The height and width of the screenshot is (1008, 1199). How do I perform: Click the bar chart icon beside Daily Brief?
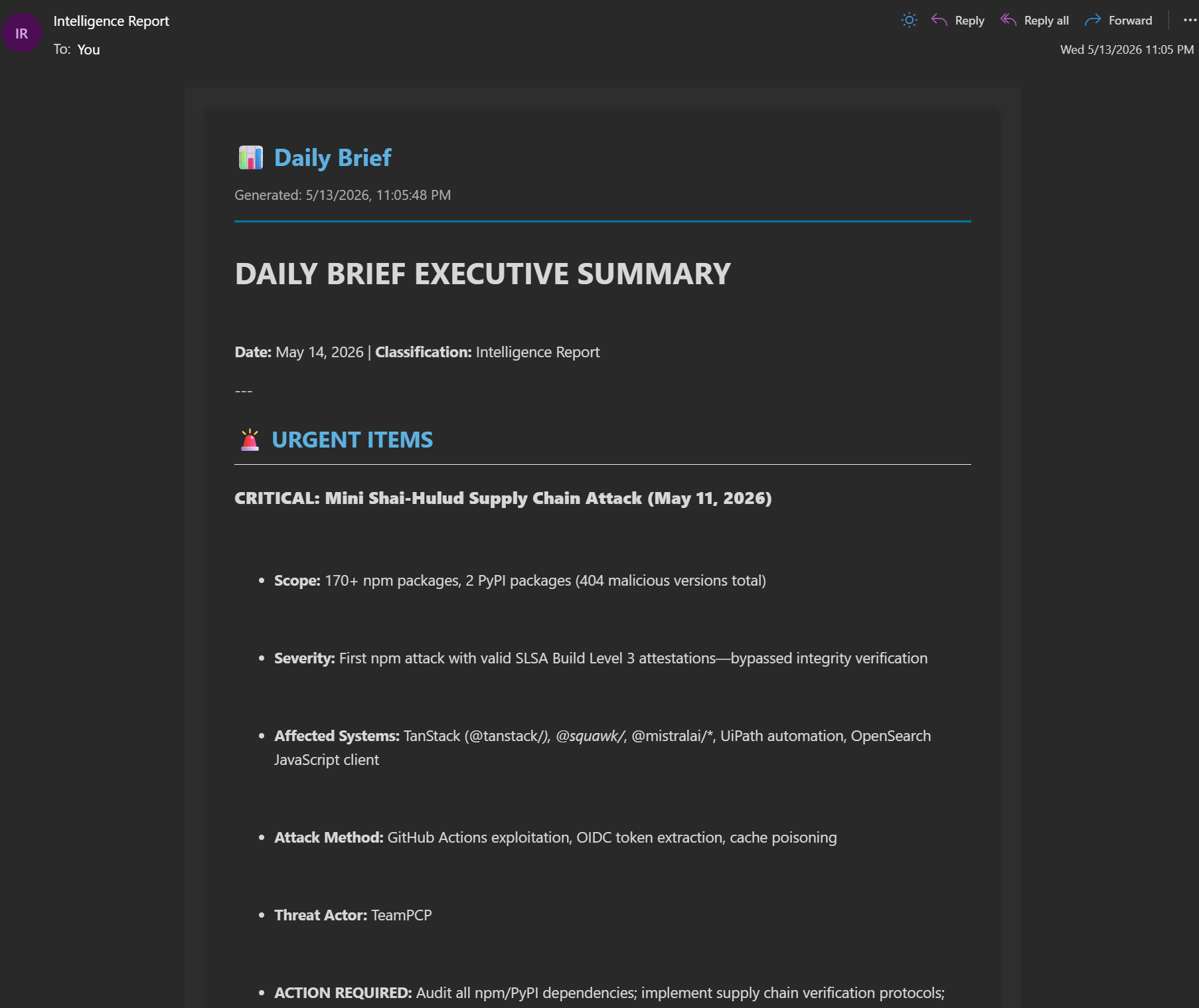pos(250,158)
